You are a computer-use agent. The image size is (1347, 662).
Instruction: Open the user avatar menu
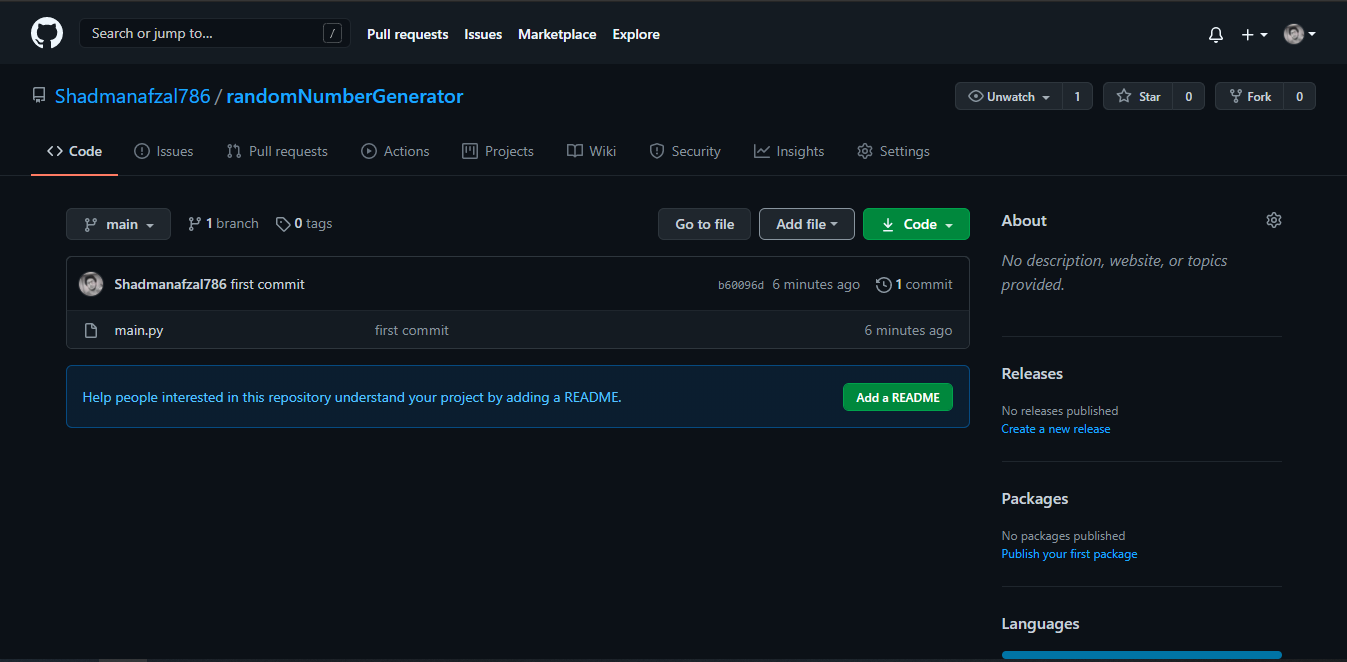tap(1300, 34)
